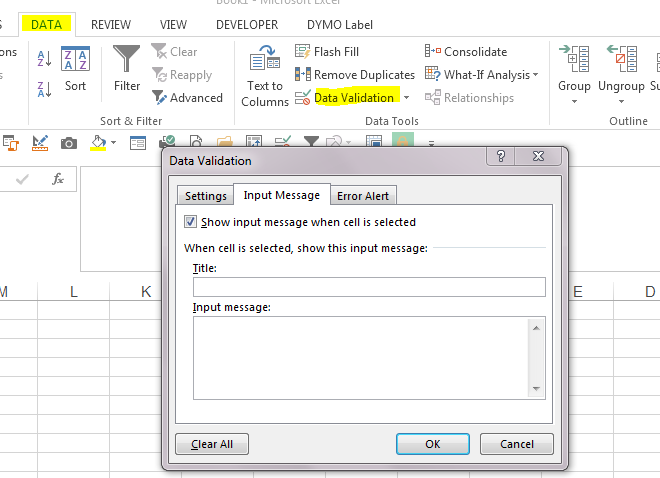Open the REVIEW ribbon tab
Image resolution: width=660 pixels, height=478 pixels.
111,24
